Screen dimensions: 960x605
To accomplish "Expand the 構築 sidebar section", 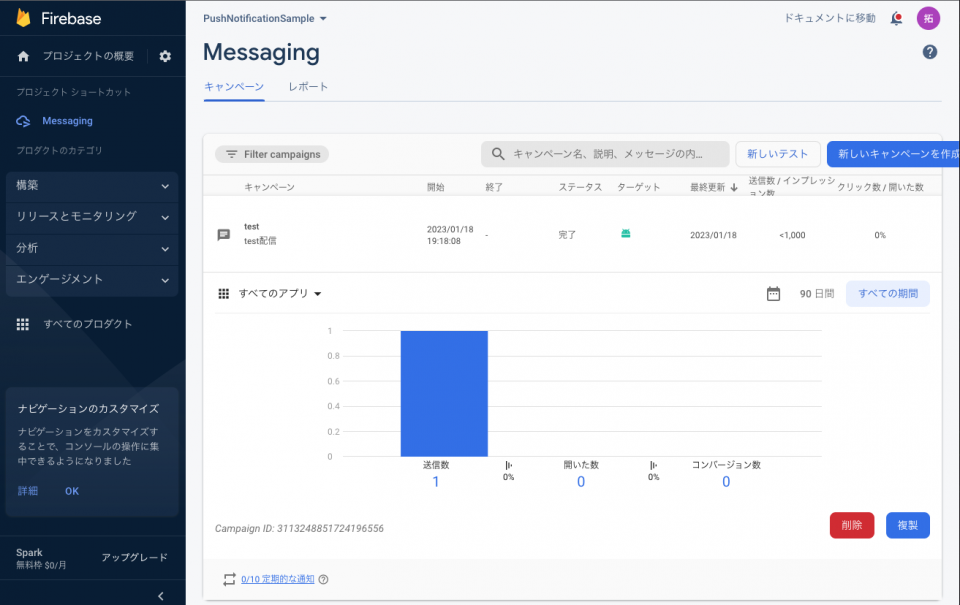I will coord(92,186).
